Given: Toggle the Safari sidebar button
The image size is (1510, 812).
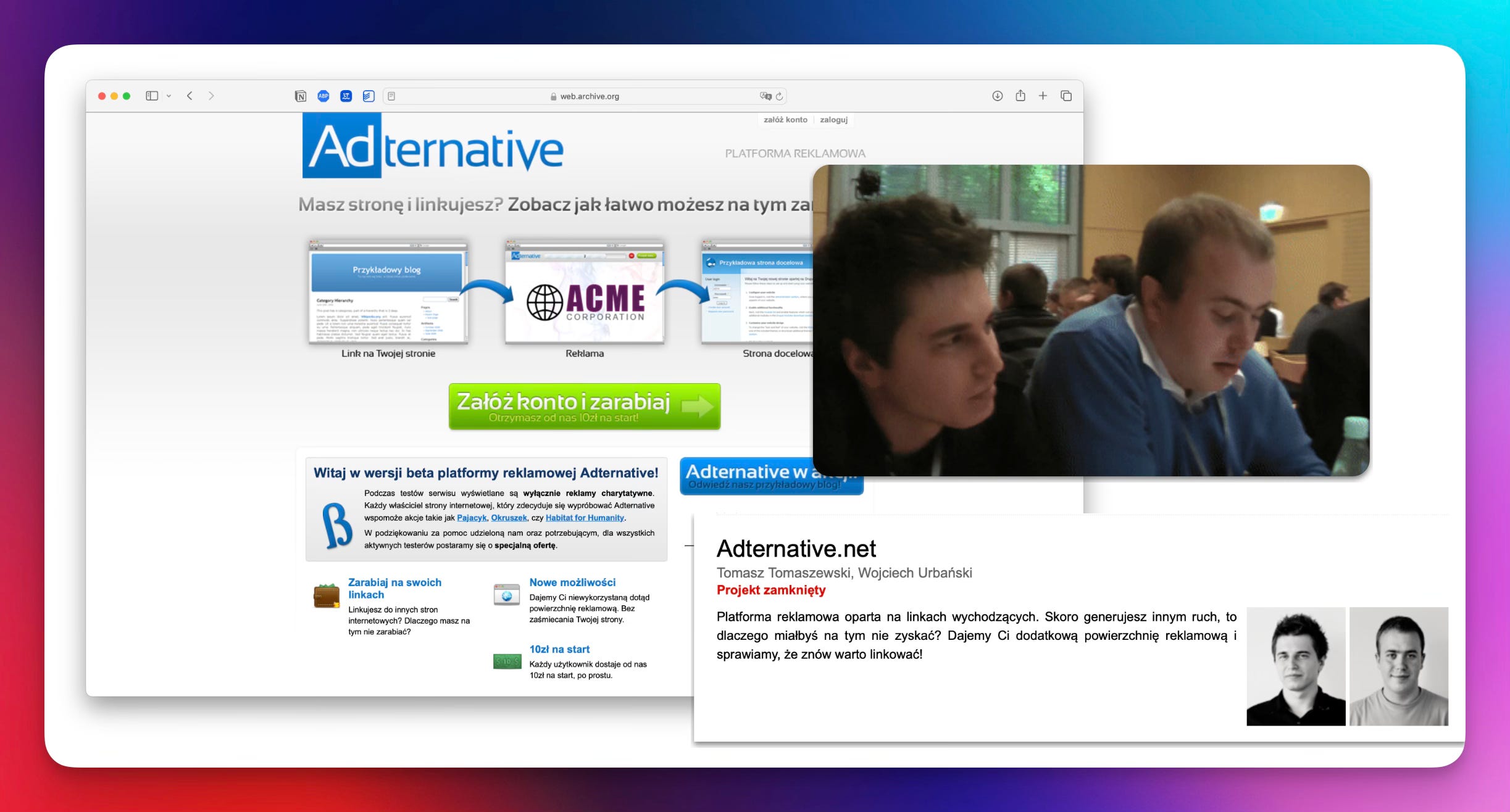Looking at the screenshot, I should pos(151,96).
